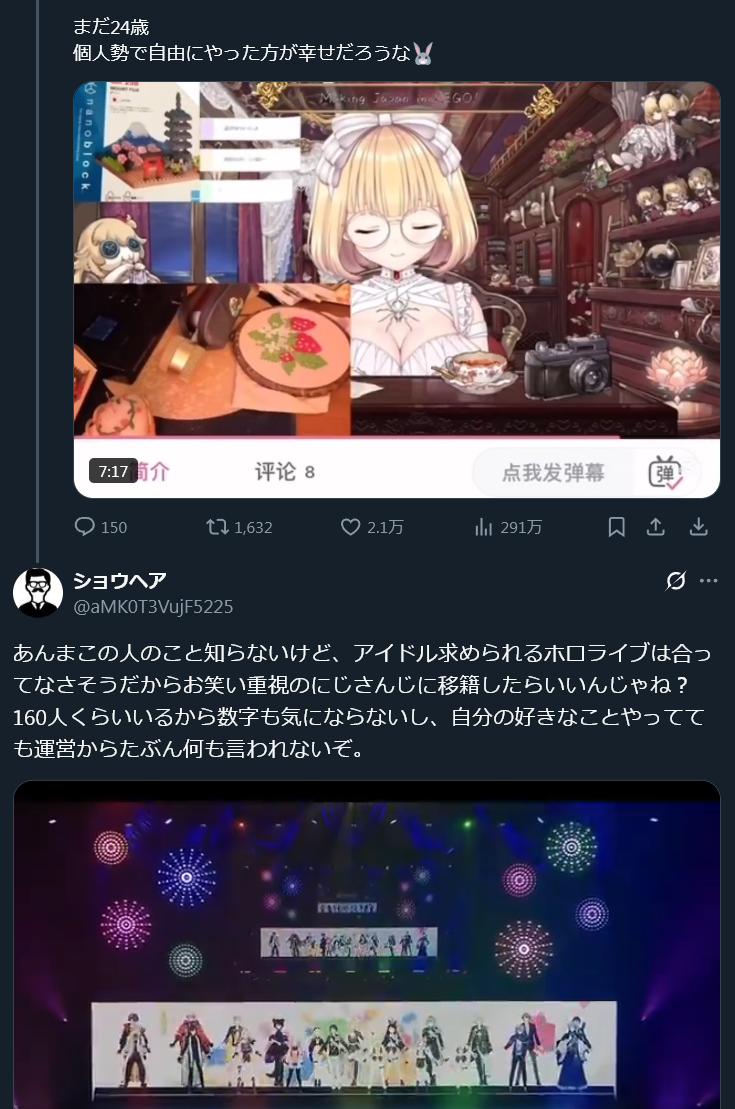Click the 7:17 video duration badge

(113, 471)
